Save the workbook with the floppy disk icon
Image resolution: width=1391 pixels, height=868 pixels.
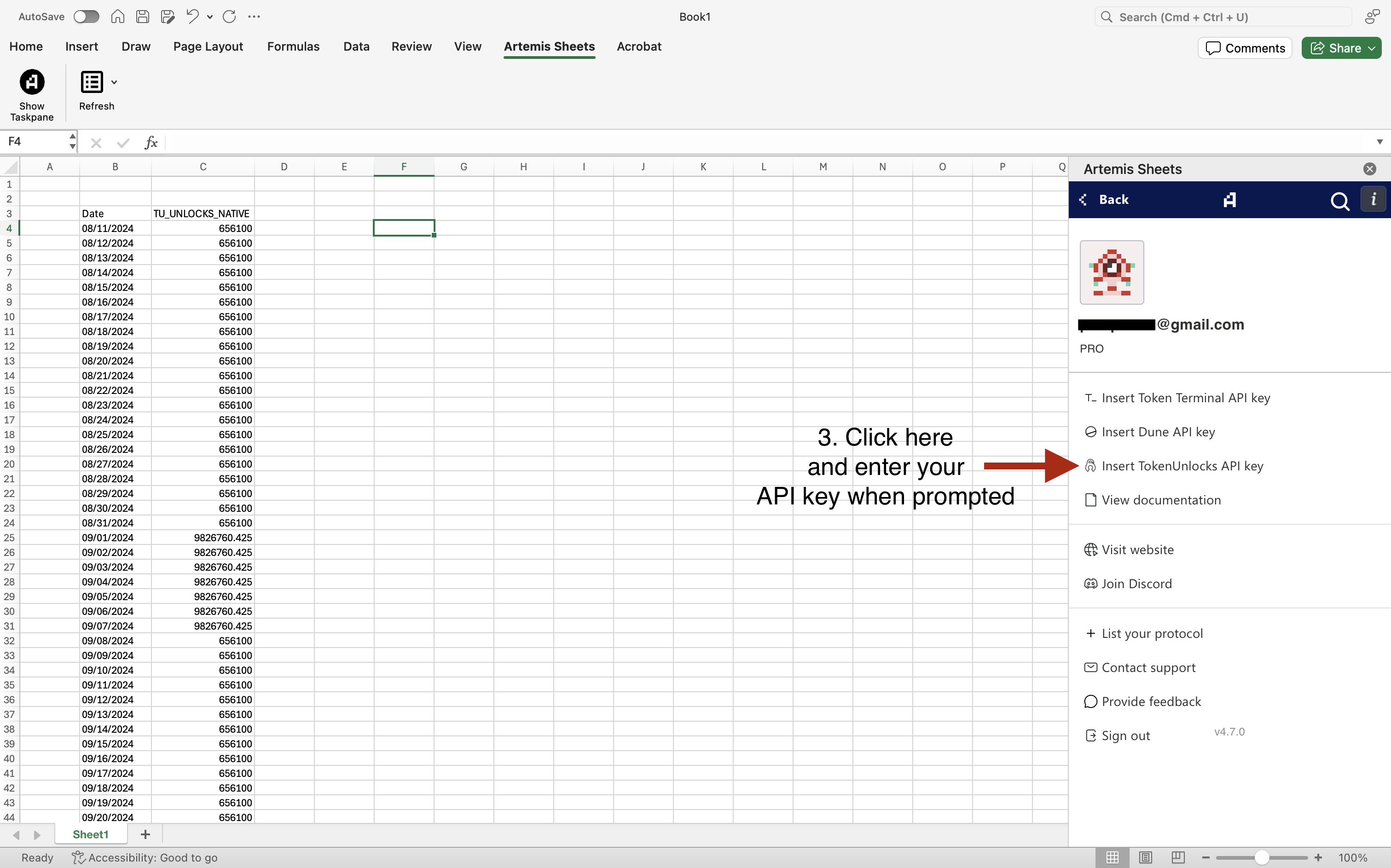[x=142, y=17]
